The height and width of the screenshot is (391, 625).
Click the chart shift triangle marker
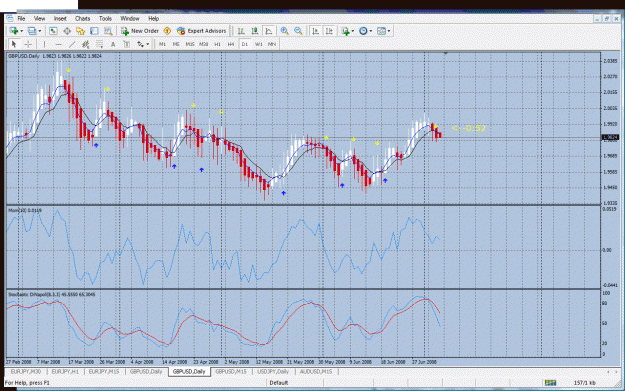[x=446, y=53]
